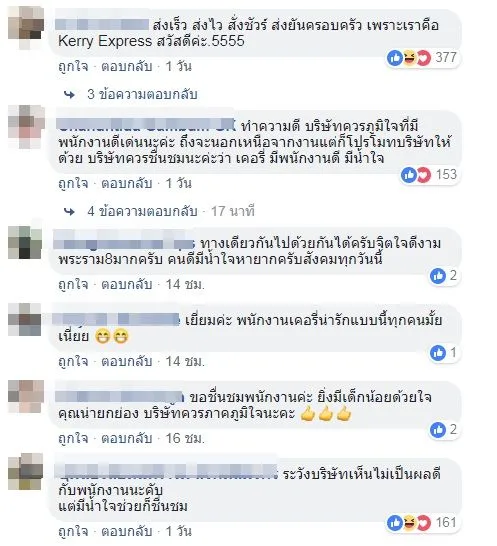Toggle ถูกใจ on the ทำความดี comment

(73, 184)
